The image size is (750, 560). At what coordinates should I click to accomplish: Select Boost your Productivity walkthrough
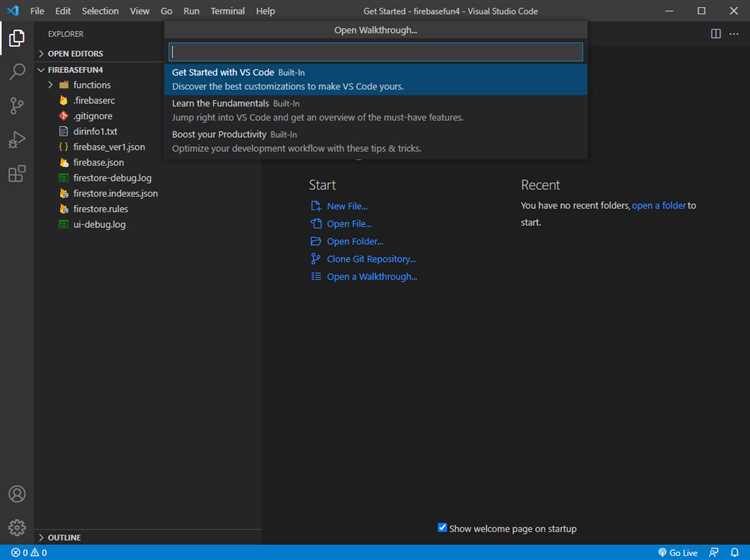click(x=376, y=142)
